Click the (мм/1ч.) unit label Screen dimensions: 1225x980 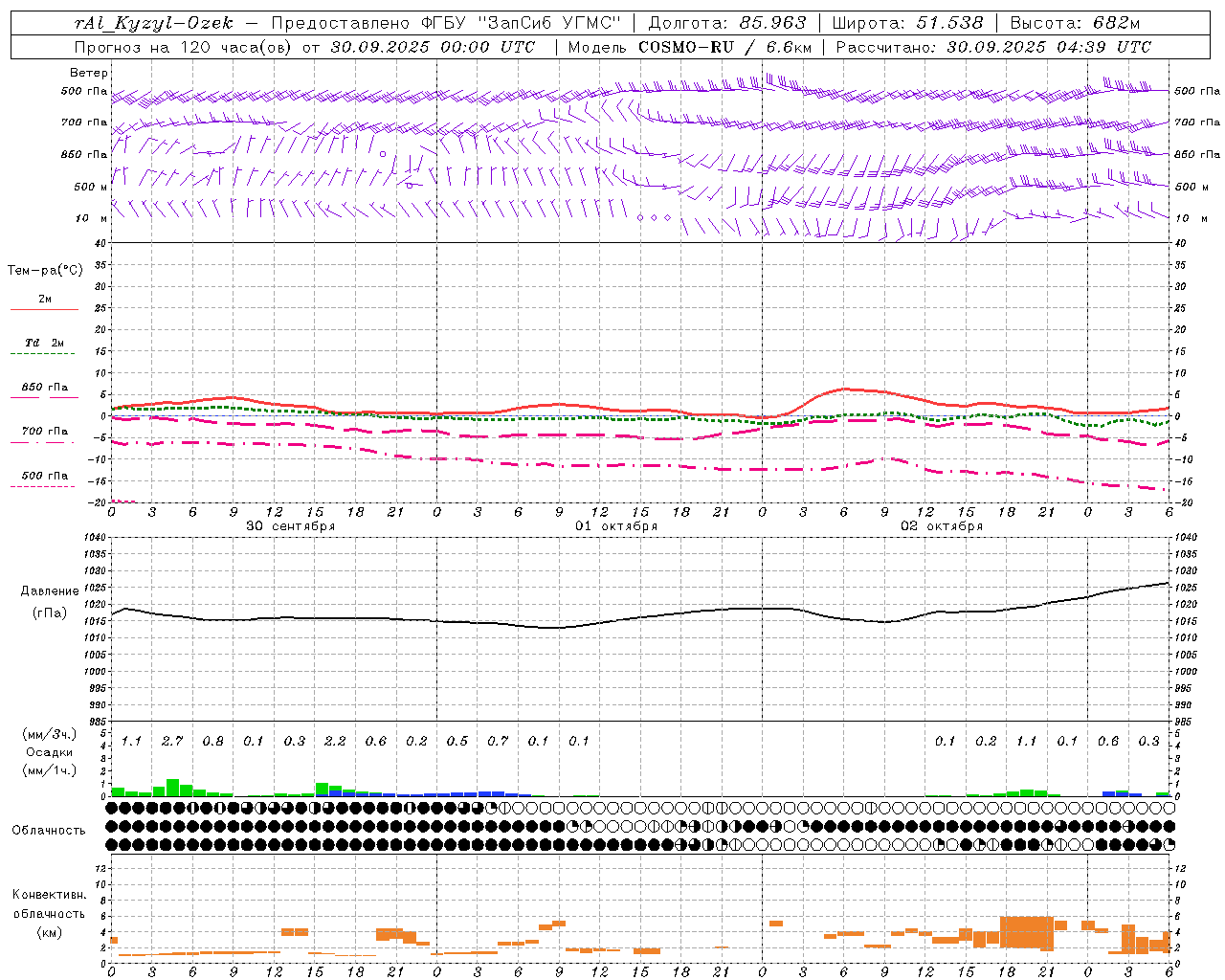pyautogui.click(x=49, y=770)
